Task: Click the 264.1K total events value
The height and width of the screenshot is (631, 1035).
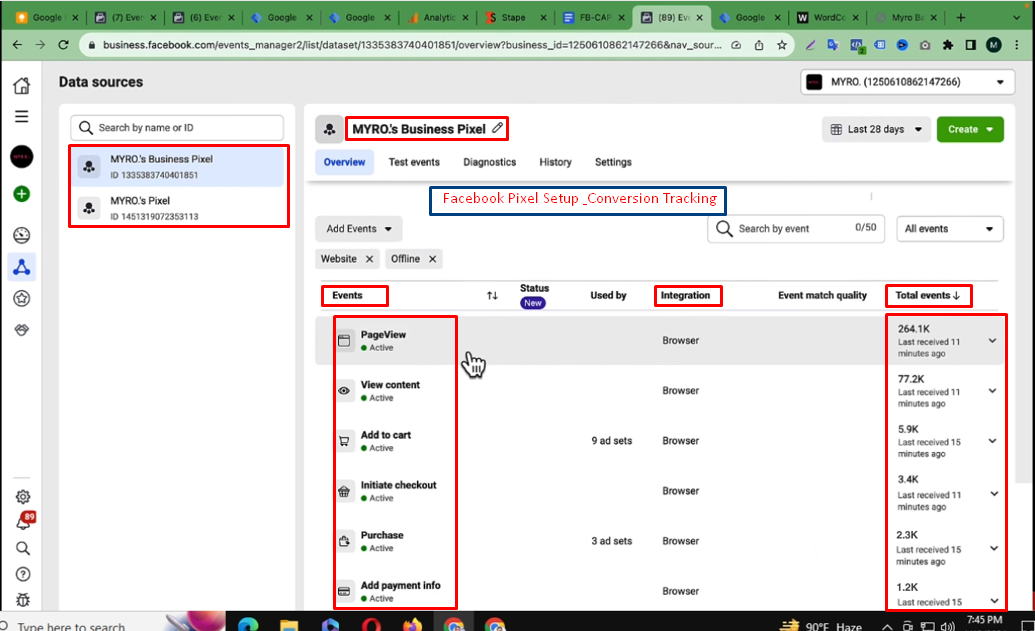Action: 914,329
